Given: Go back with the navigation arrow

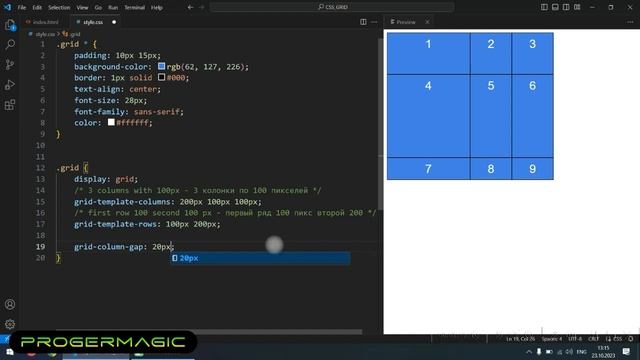Looking at the screenshot, I should coord(190,7).
